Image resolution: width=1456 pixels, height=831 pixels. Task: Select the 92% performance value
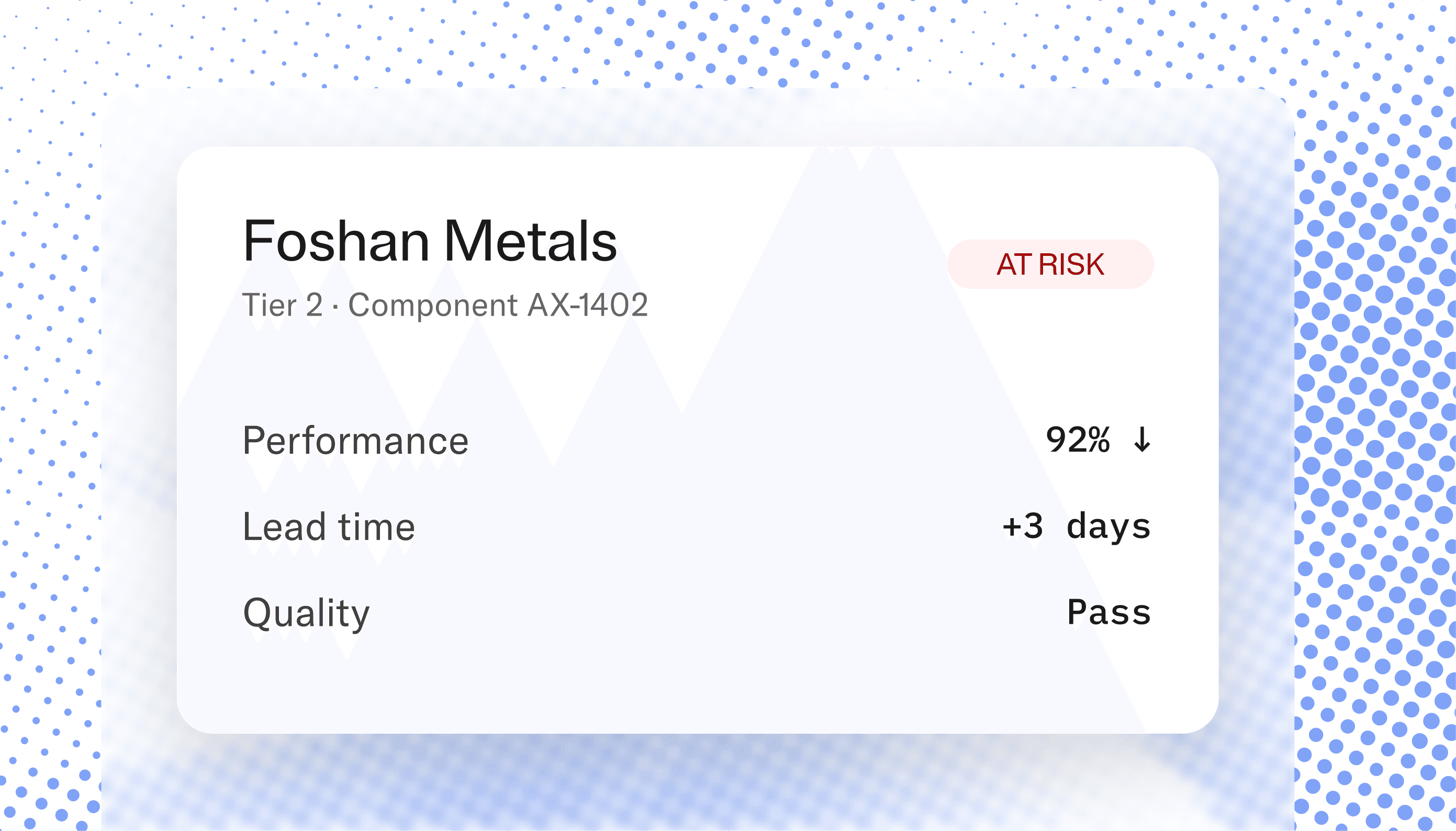pyautogui.click(x=1078, y=440)
